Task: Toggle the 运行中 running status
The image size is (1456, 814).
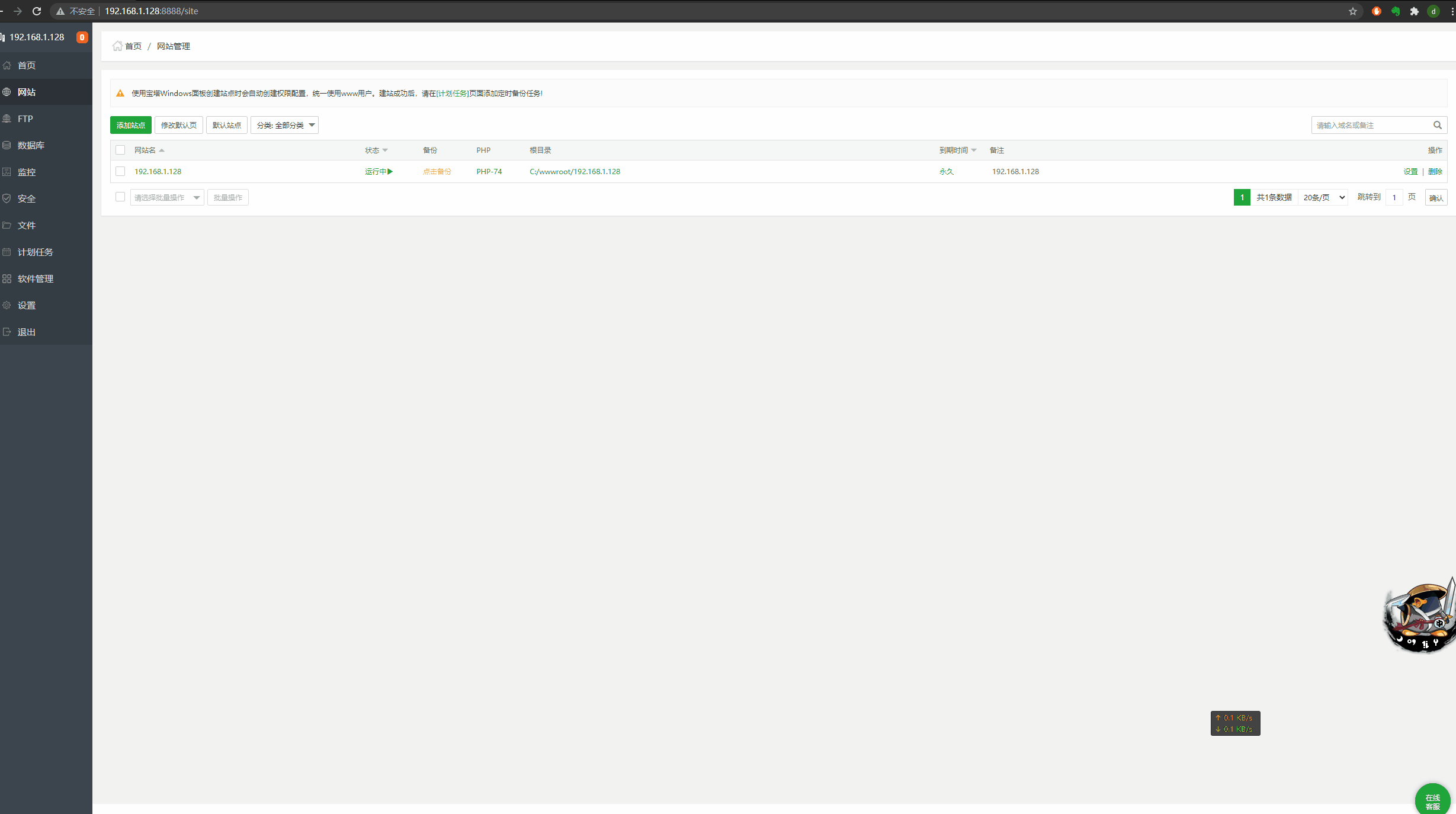Action: pyautogui.click(x=379, y=172)
